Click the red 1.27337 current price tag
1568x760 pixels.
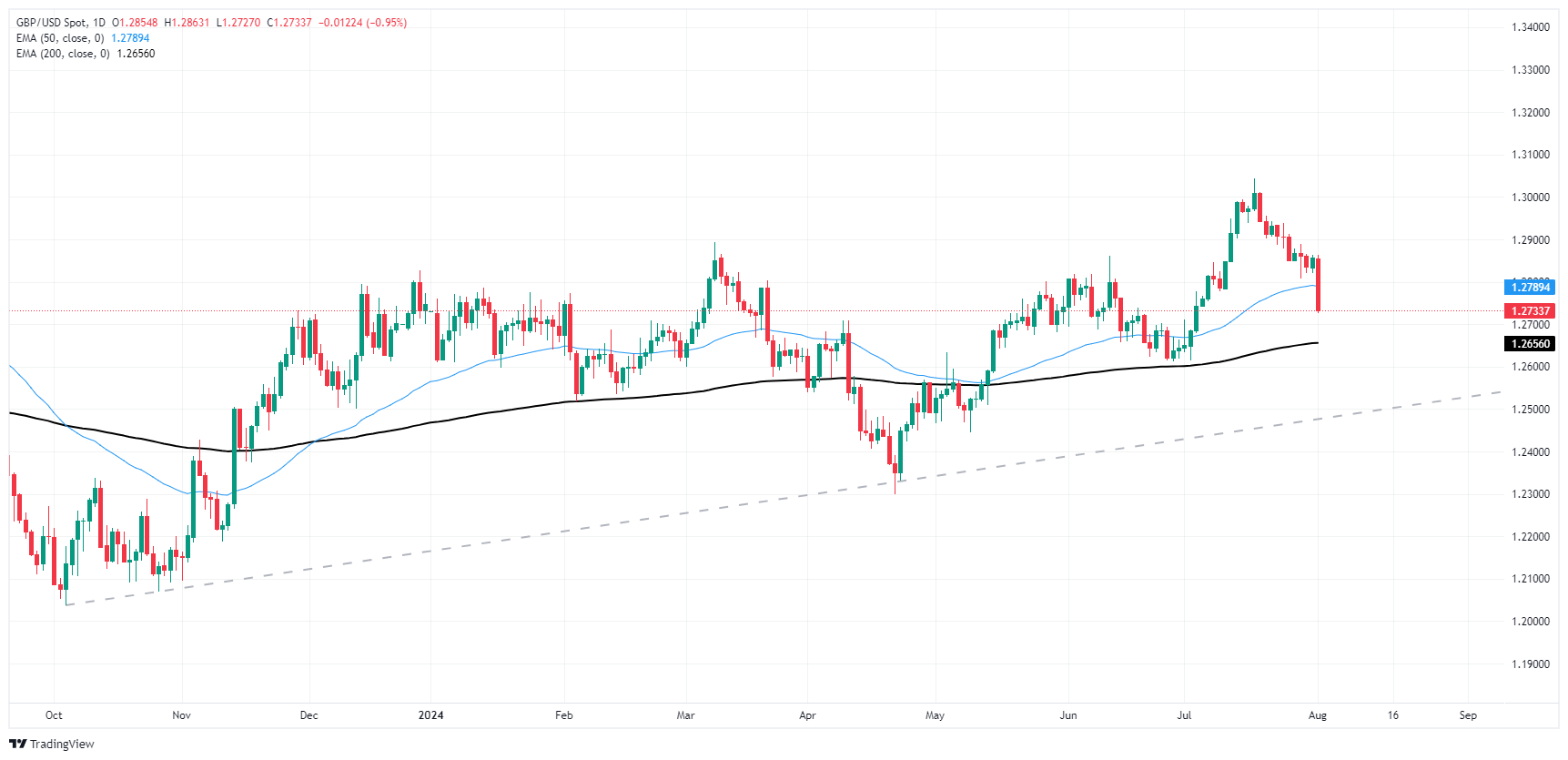[x=1530, y=311]
